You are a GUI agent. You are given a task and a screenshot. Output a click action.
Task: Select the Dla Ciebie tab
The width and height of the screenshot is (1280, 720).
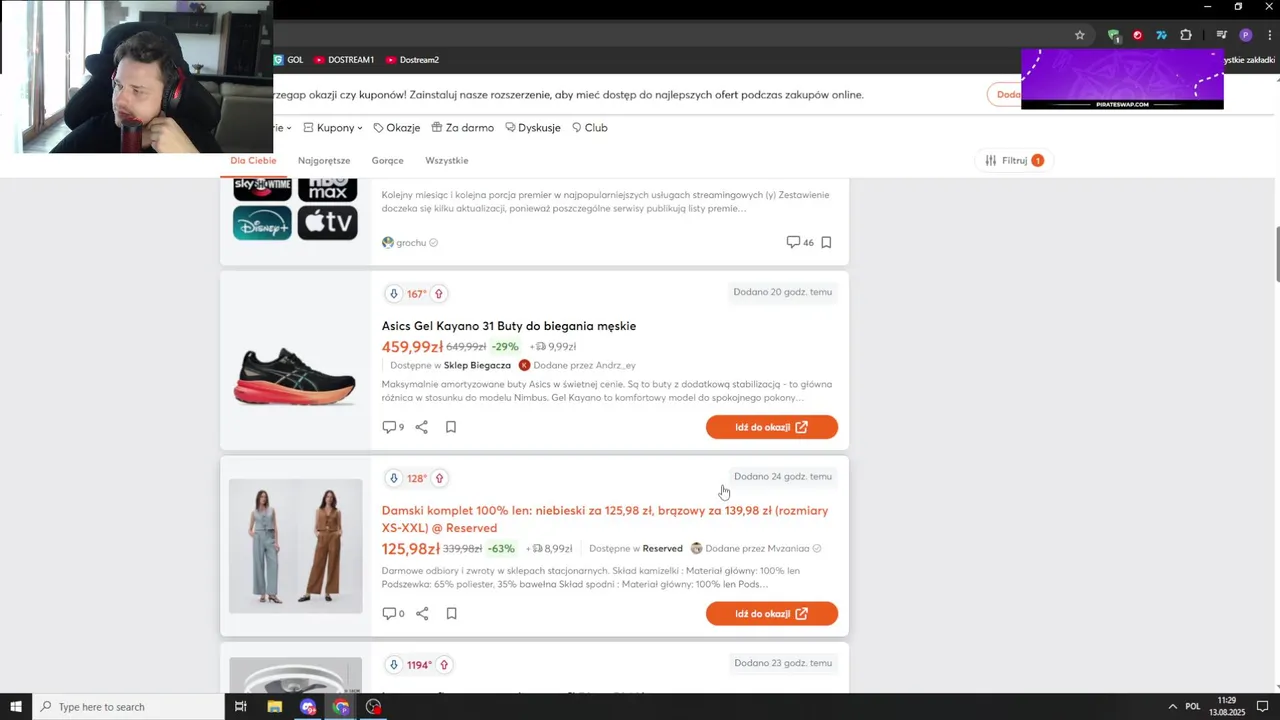253,160
